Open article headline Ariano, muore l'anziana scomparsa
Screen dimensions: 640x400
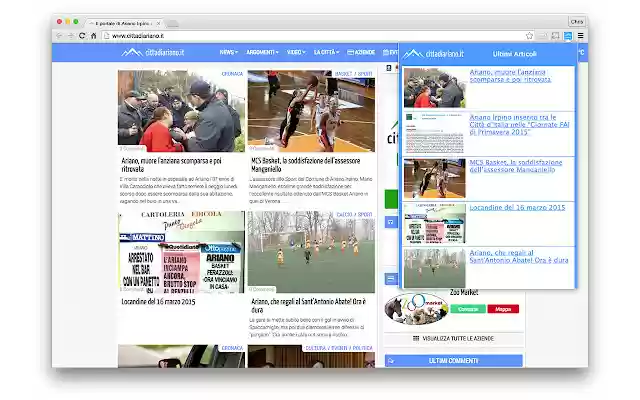171,165
